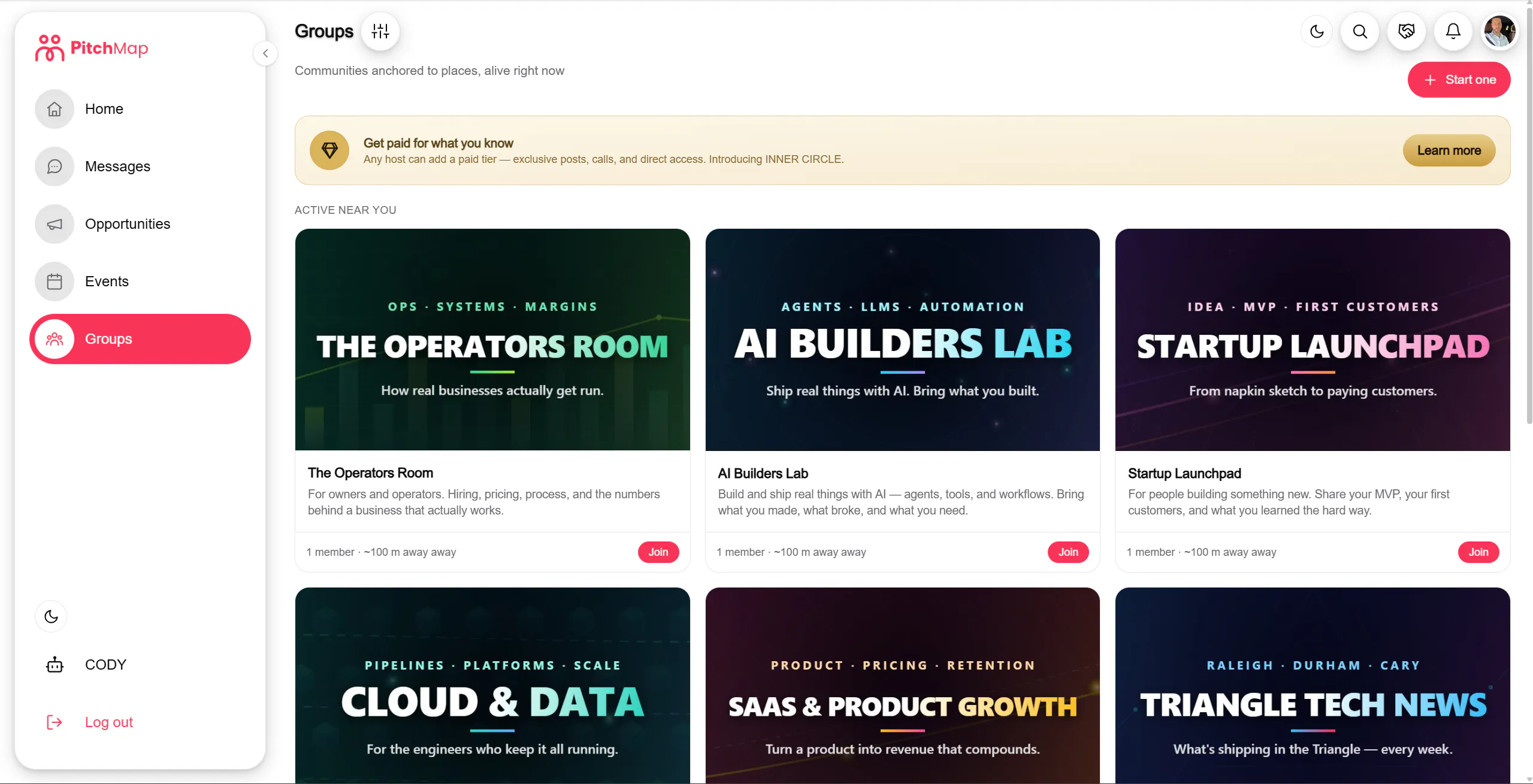Image resolution: width=1533 pixels, height=784 pixels.
Task: Click the AI Builders Lab member distance text
Action: pyautogui.click(x=791, y=552)
